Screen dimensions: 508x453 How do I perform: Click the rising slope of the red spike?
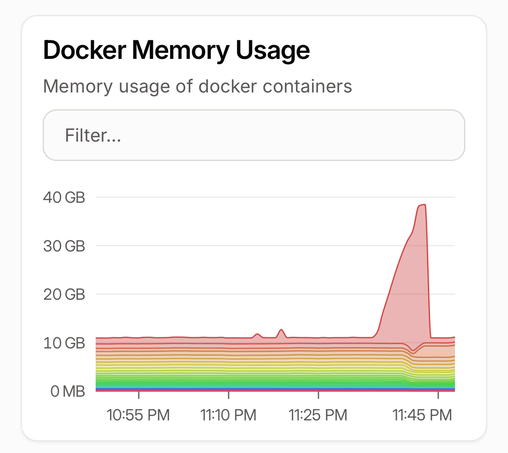pos(395,277)
